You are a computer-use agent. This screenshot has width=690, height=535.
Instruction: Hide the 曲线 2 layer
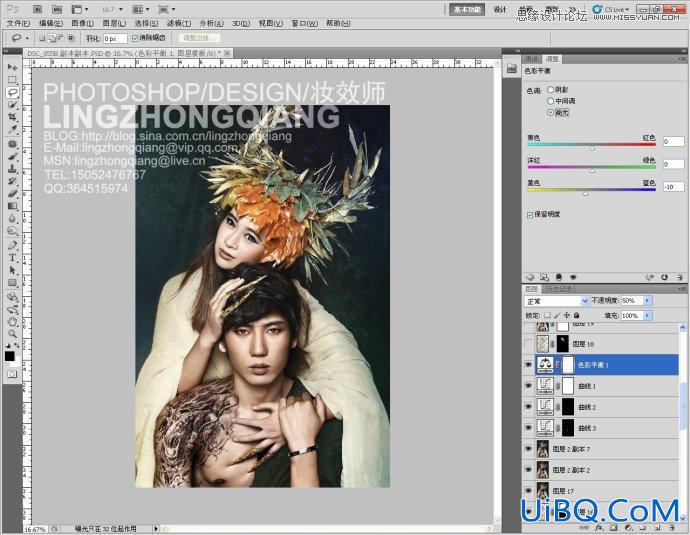pyautogui.click(x=529, y=407)
